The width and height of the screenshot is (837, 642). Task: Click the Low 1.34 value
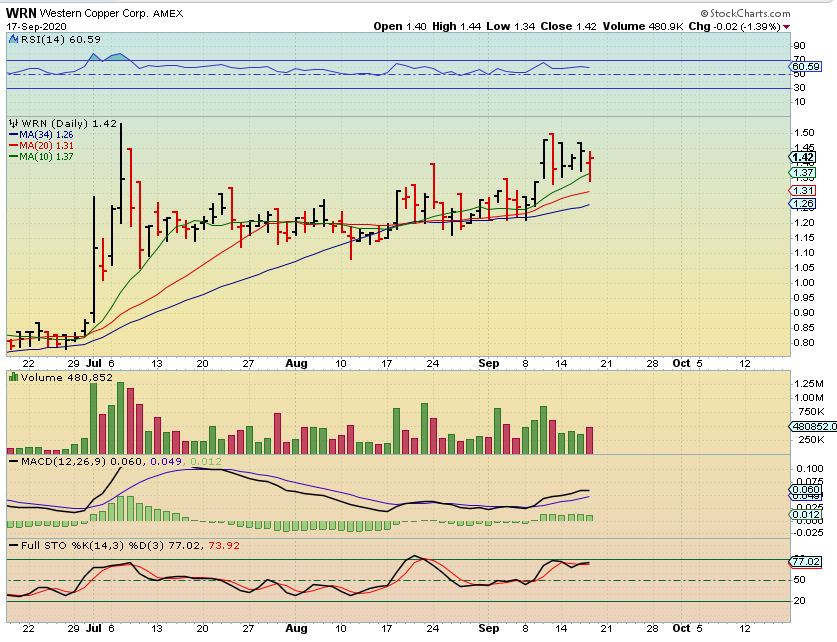pos(510,26)
